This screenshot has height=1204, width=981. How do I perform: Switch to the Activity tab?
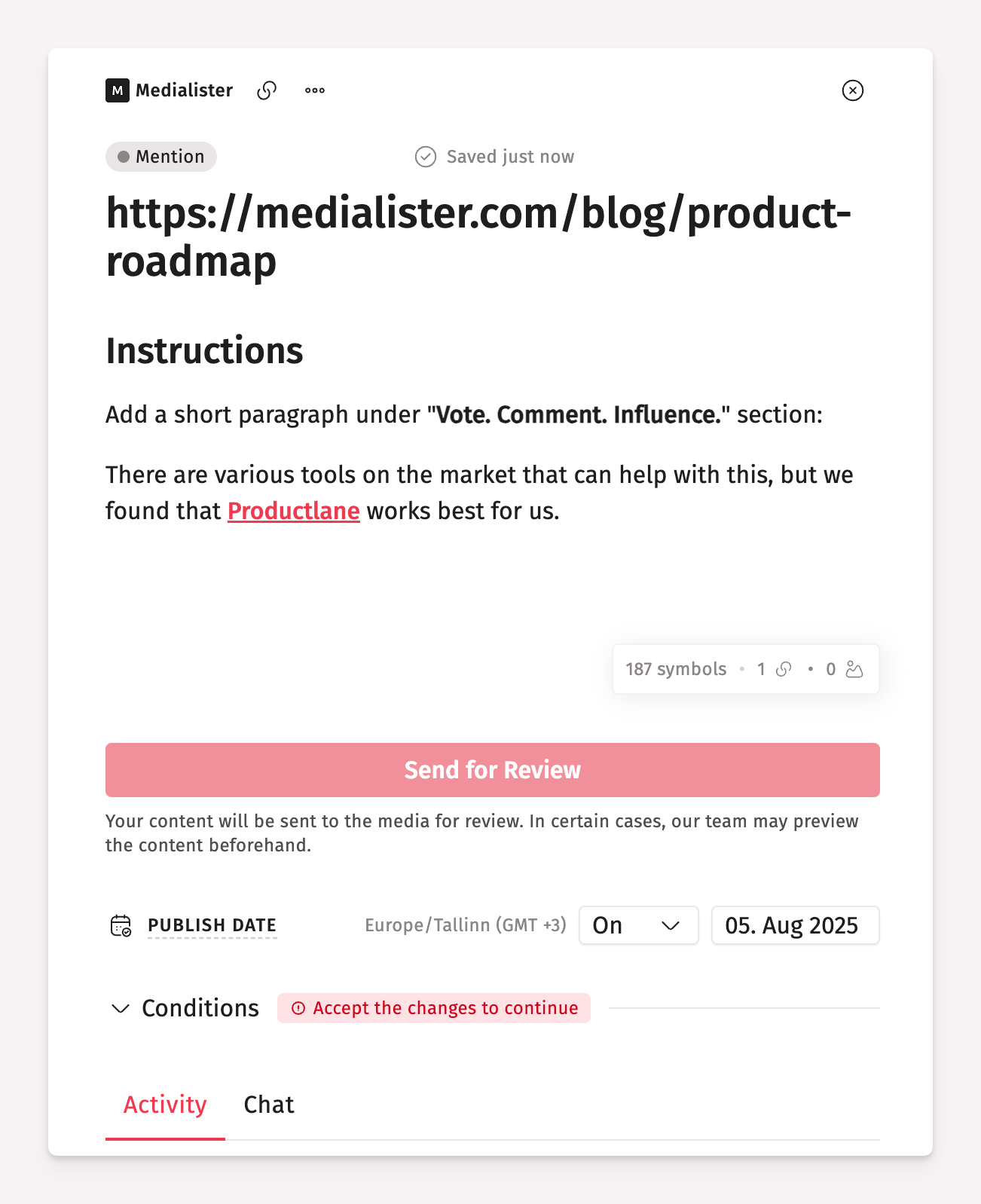tap(165, 1105)
